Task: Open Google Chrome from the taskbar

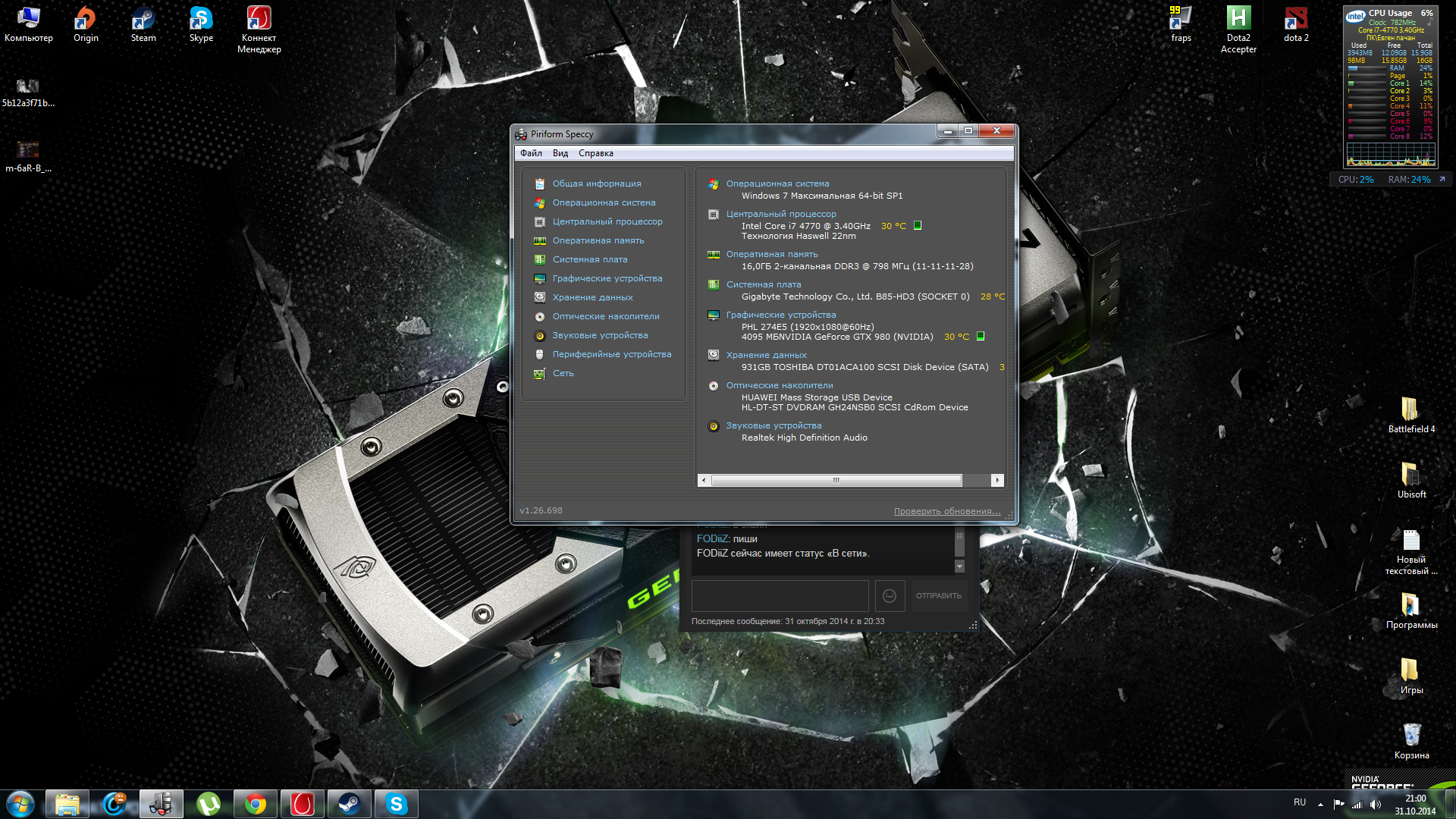Action: (x=256, y=804)
